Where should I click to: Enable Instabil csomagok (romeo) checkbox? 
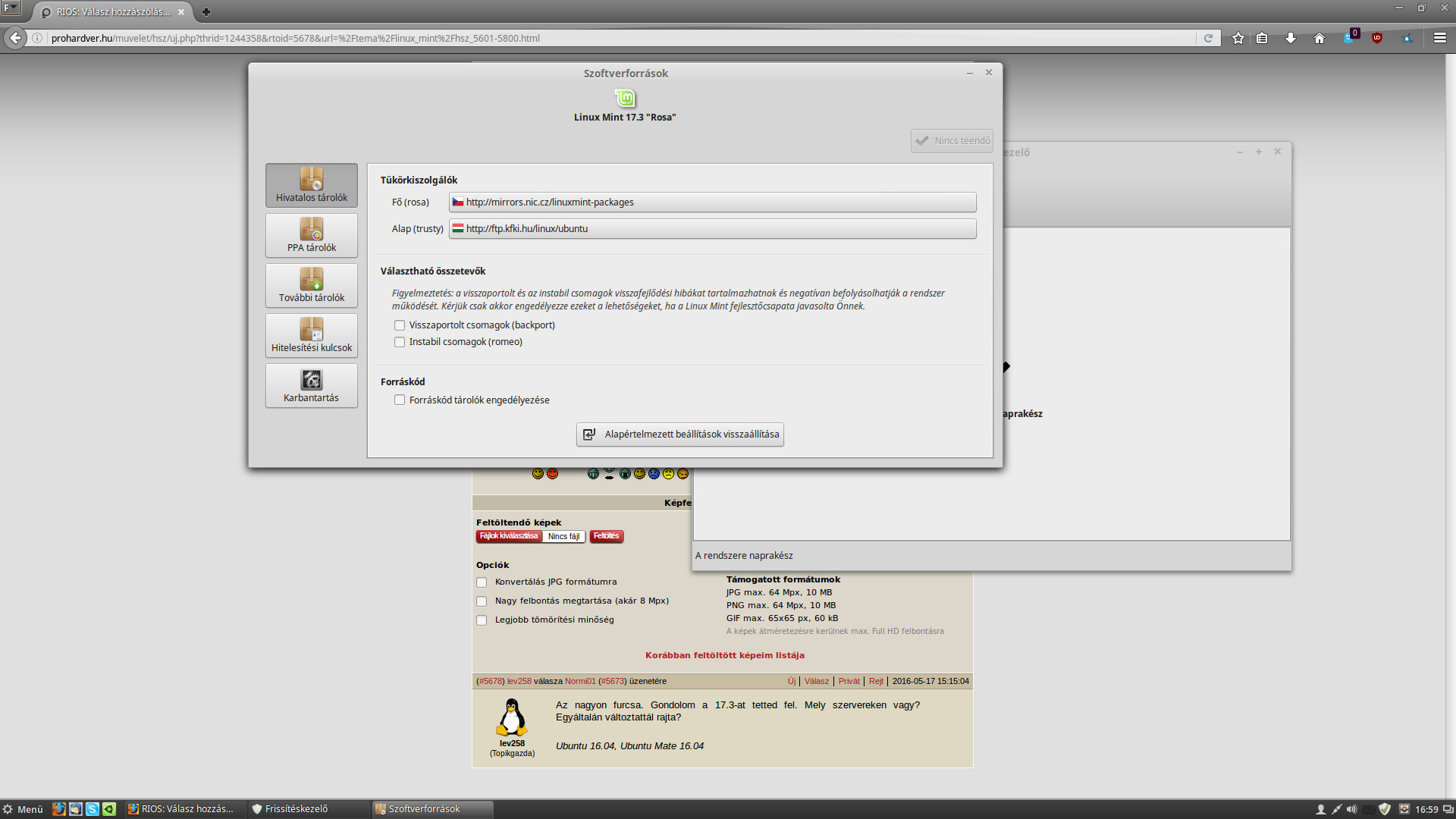click(400, 342)
